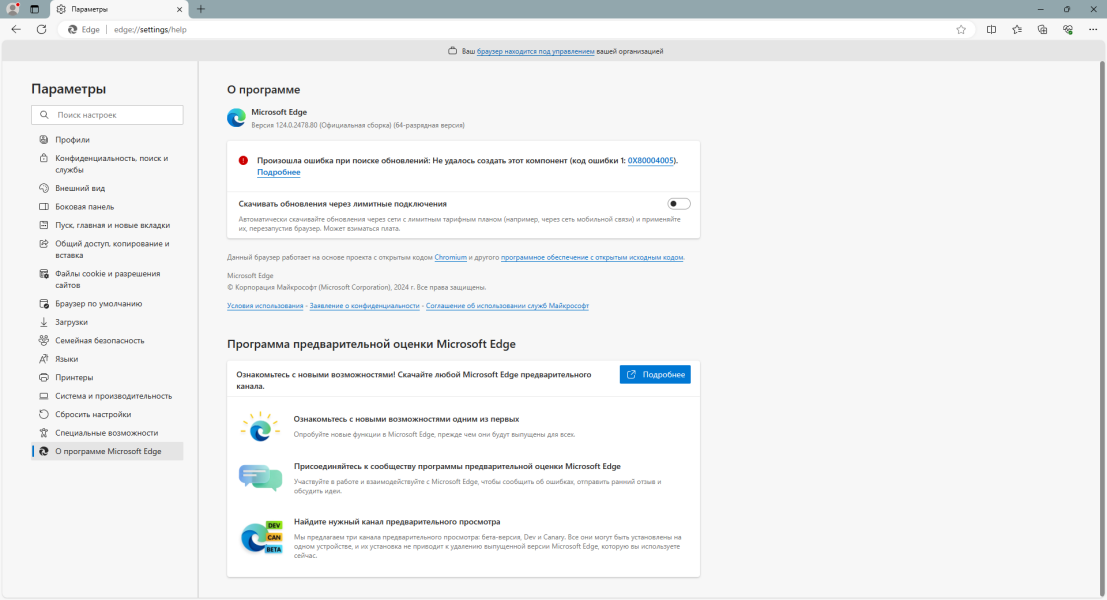This screenshot has width=1107, height=600.
Task: Open программное обеспечение с открытым исходным кодом link
Action: click(x=592, y=258)
